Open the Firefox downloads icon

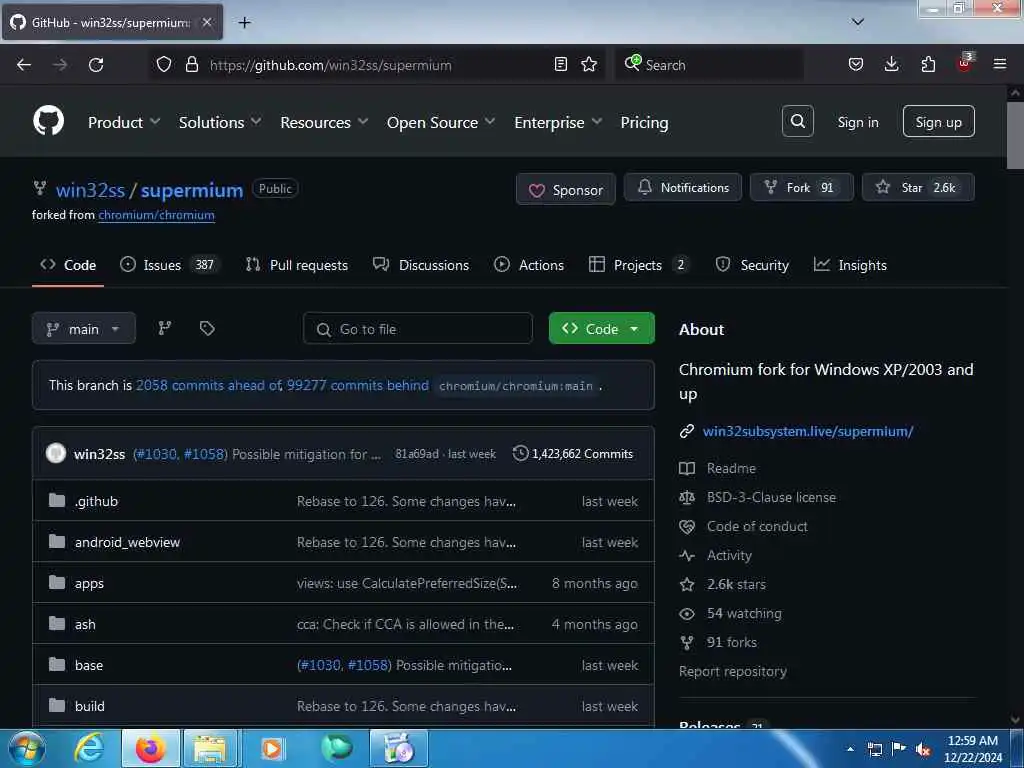pos(891,64)
